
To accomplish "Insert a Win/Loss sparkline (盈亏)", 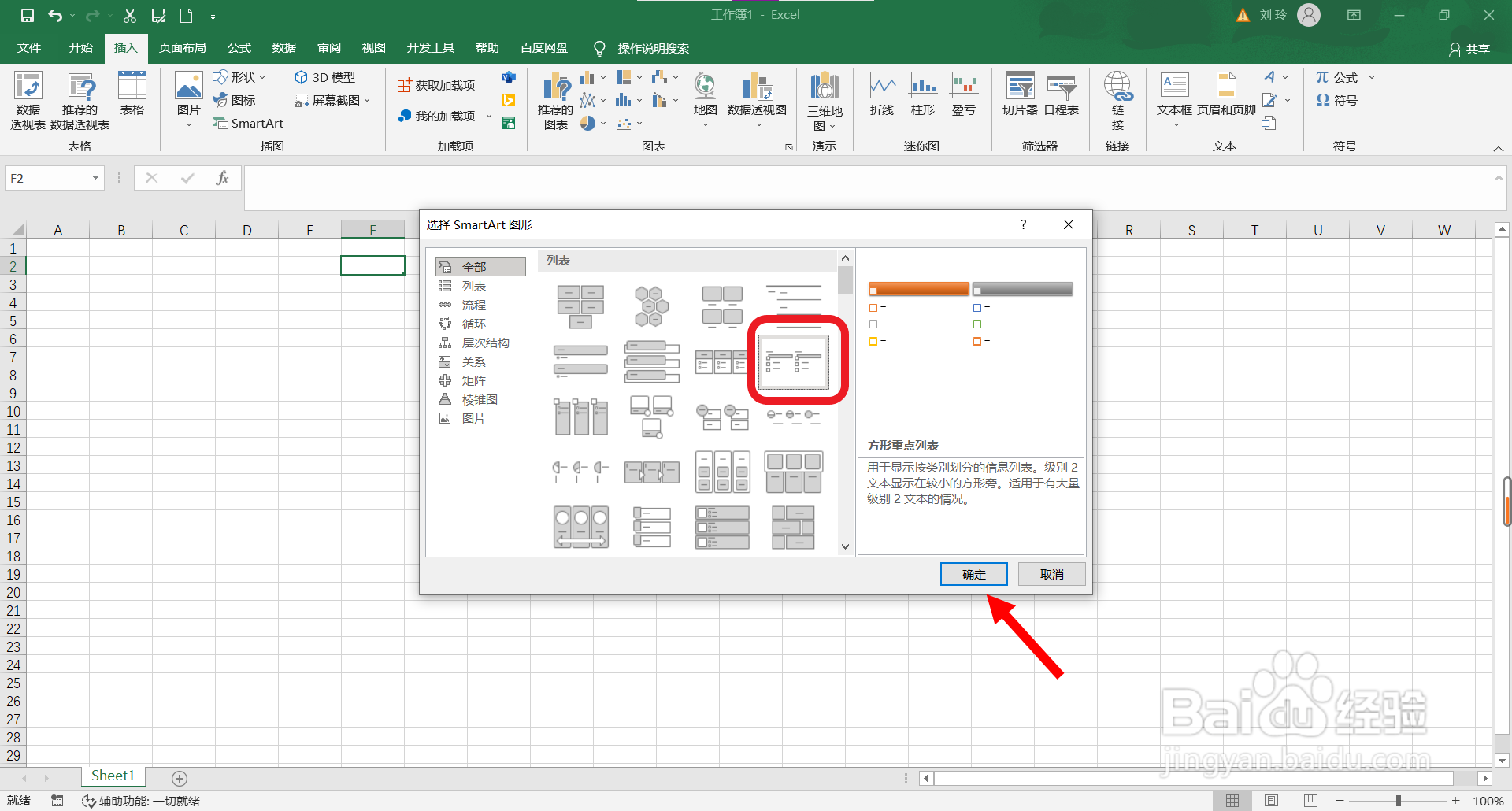I will click(x=964, y=94).
